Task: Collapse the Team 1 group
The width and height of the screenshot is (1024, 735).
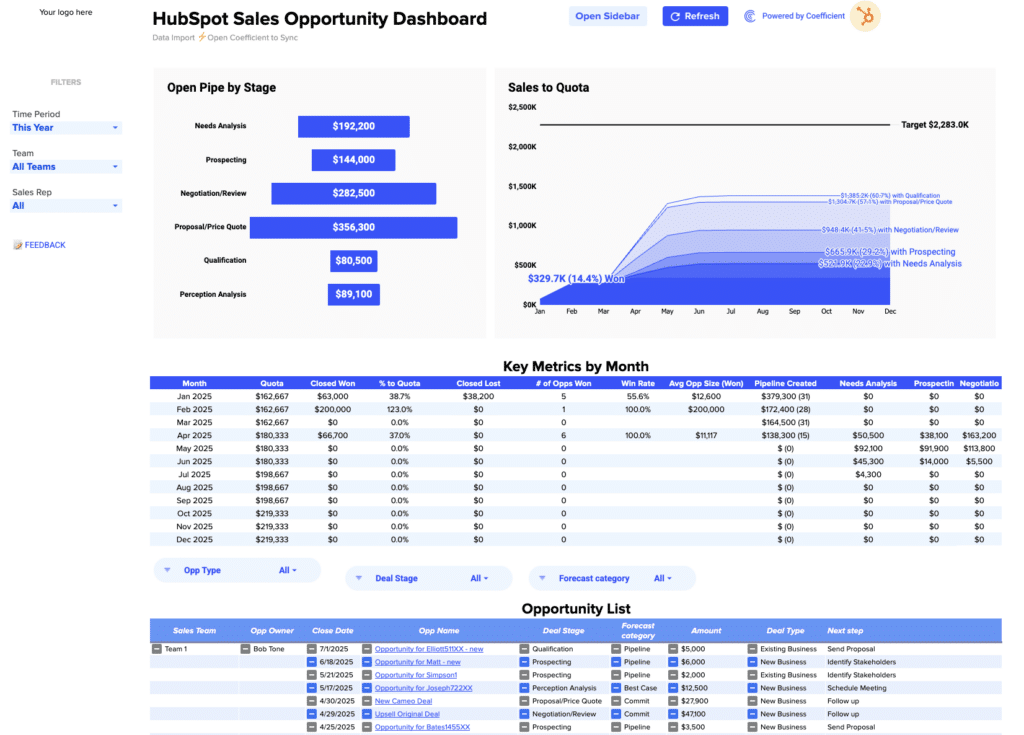Action: [x=156, y=649]
